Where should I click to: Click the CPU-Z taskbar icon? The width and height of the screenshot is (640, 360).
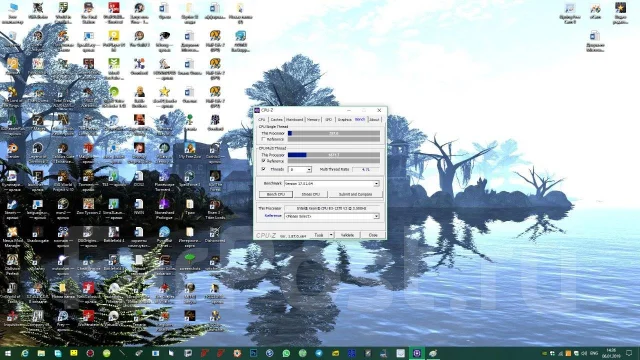pos(417,353)
